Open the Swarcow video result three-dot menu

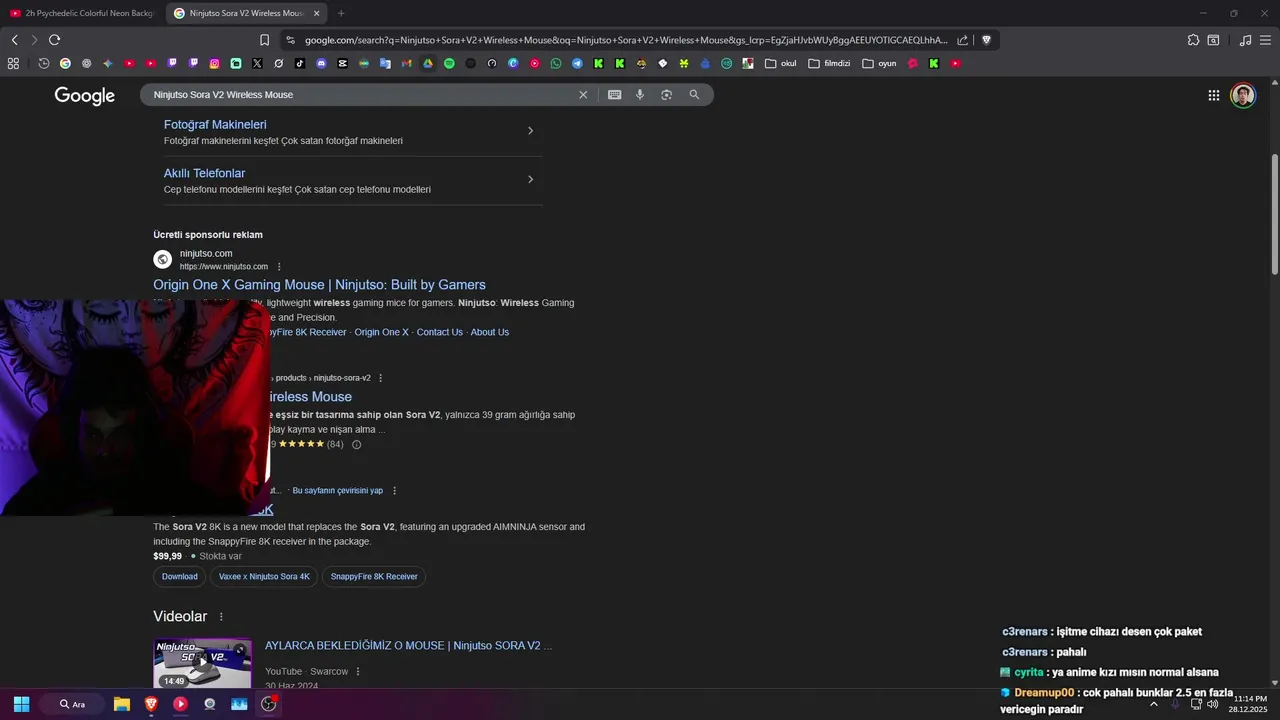(358, 672)
